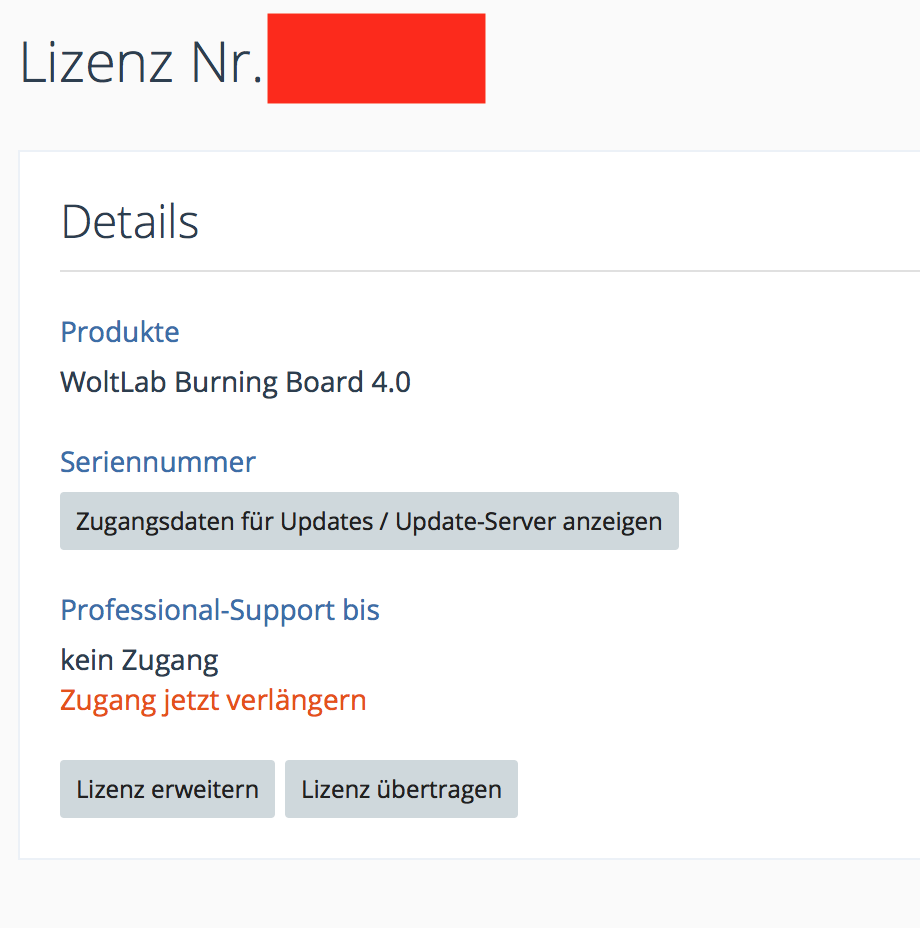The image size is (920, 928).
Task: Open the Zugang jetzt verlängern link
Action: pos(213,700)
